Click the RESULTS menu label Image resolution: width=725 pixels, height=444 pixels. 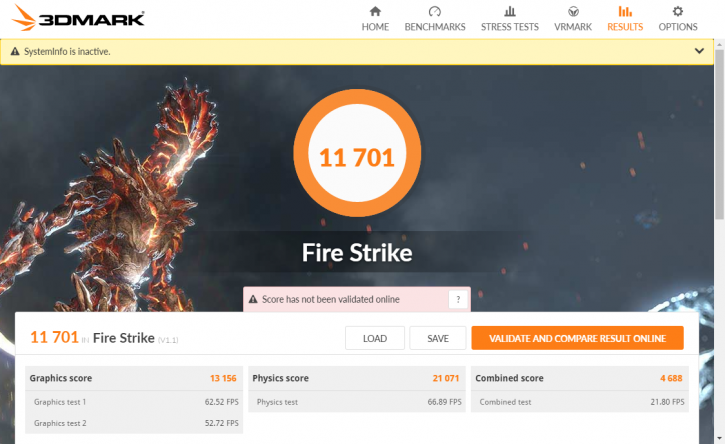pos(625,27)
